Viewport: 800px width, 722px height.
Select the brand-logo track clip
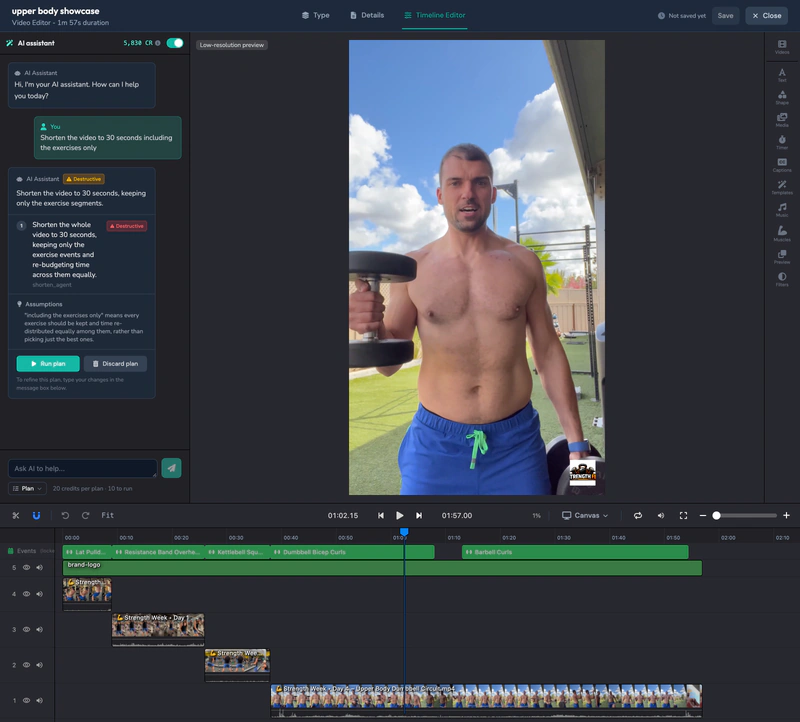[382, 568]
